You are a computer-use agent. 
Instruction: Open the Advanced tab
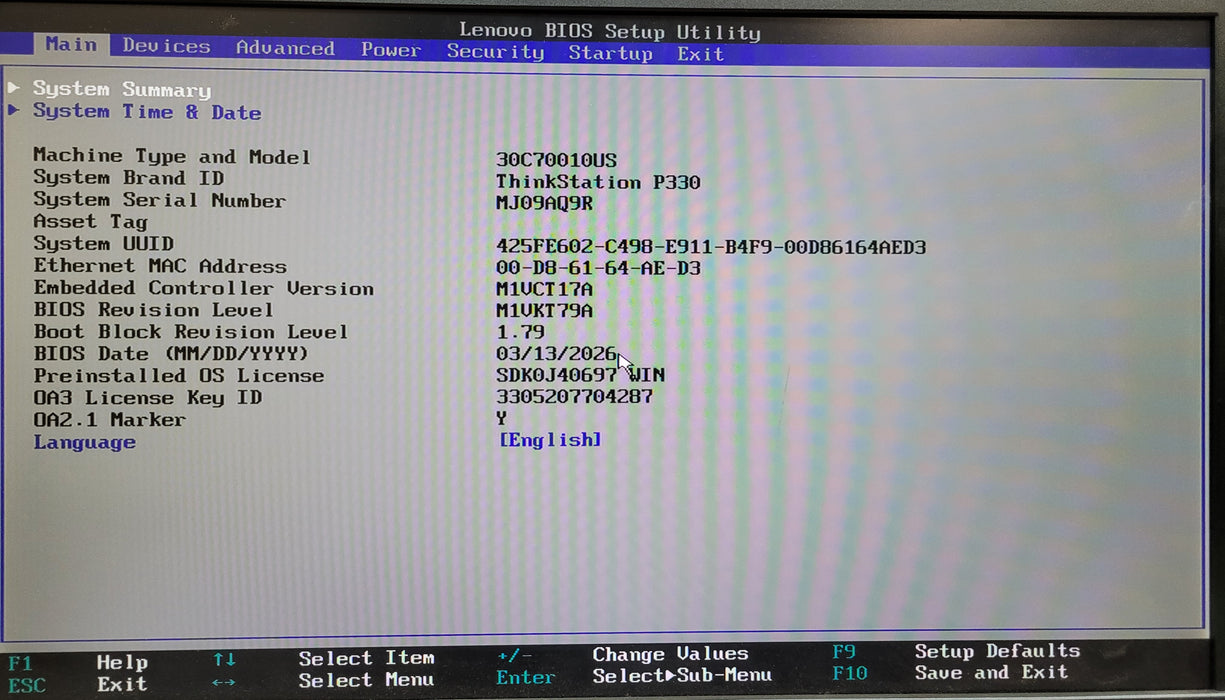(x=285, y=48)
